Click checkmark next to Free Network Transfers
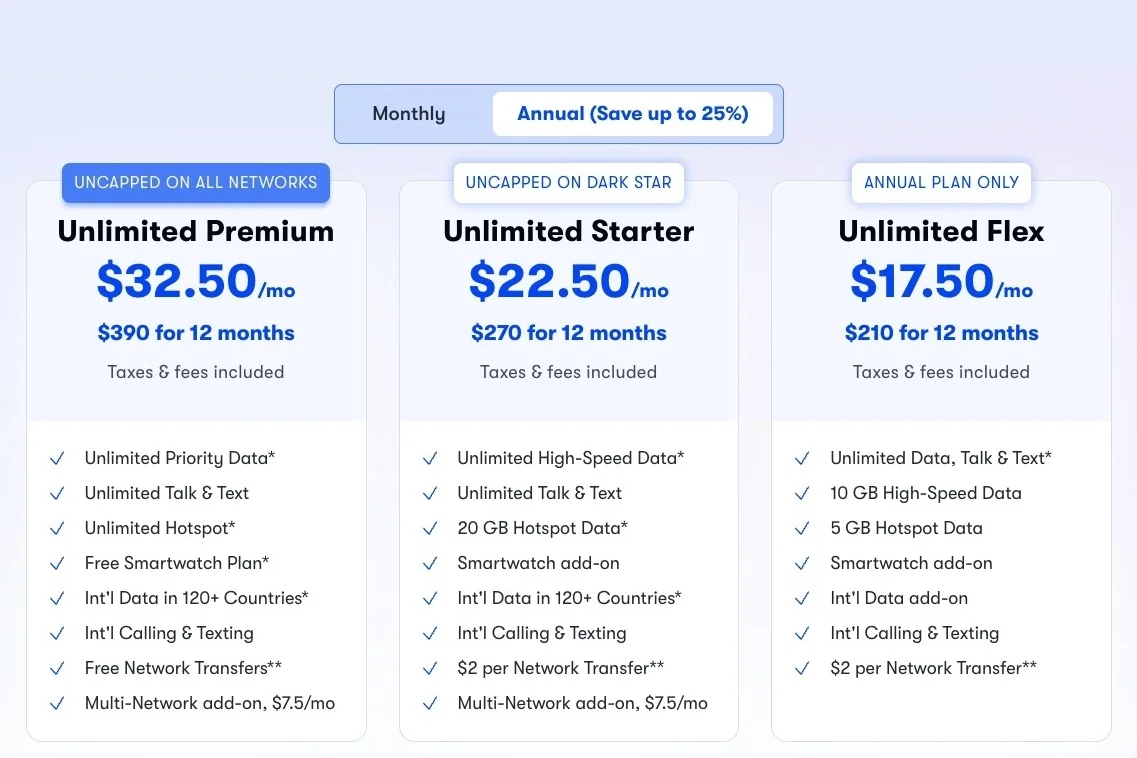The image size is (1137, 758). tap(57, 669)
